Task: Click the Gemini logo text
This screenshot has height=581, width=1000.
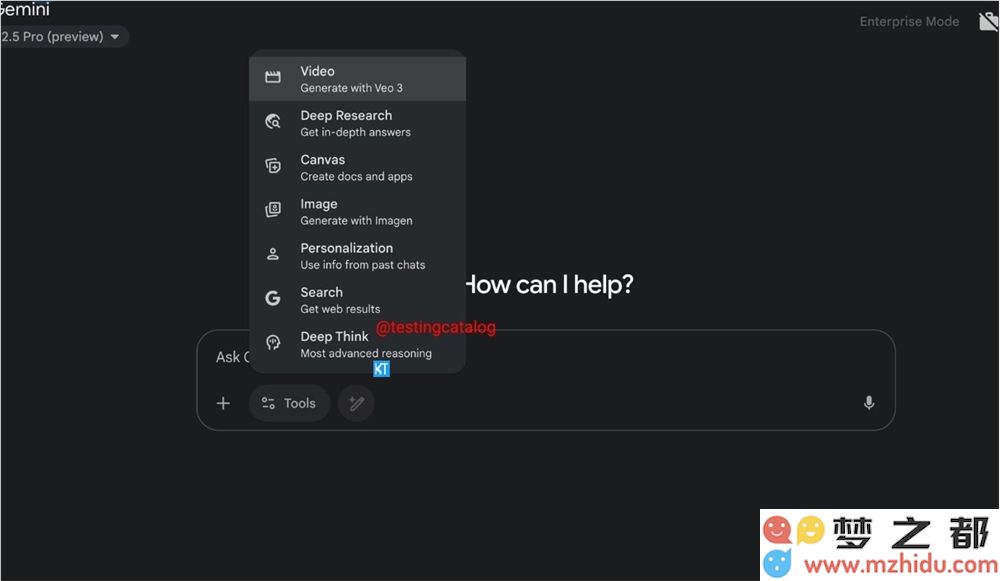Action: coord(25,9)
